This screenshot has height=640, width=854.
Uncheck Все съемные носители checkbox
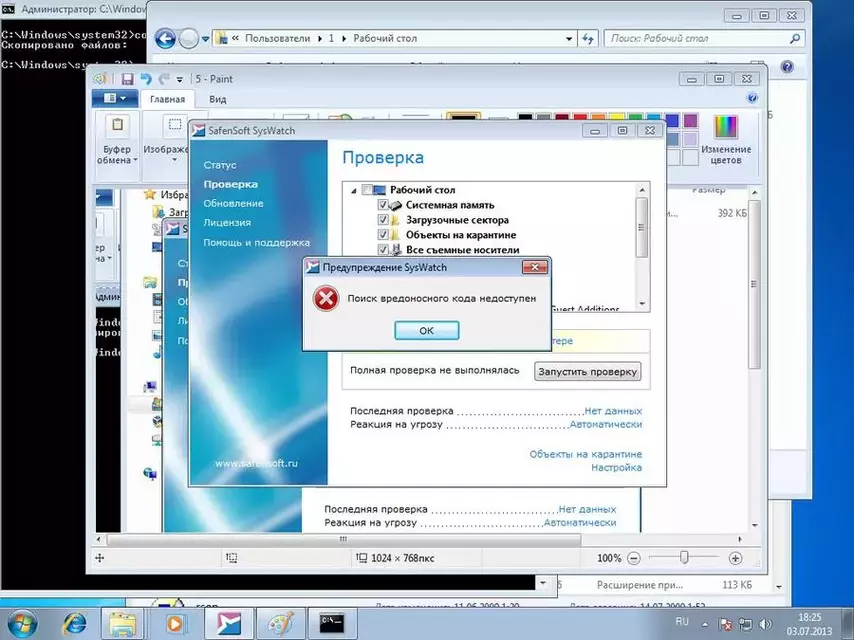[383, 249]
